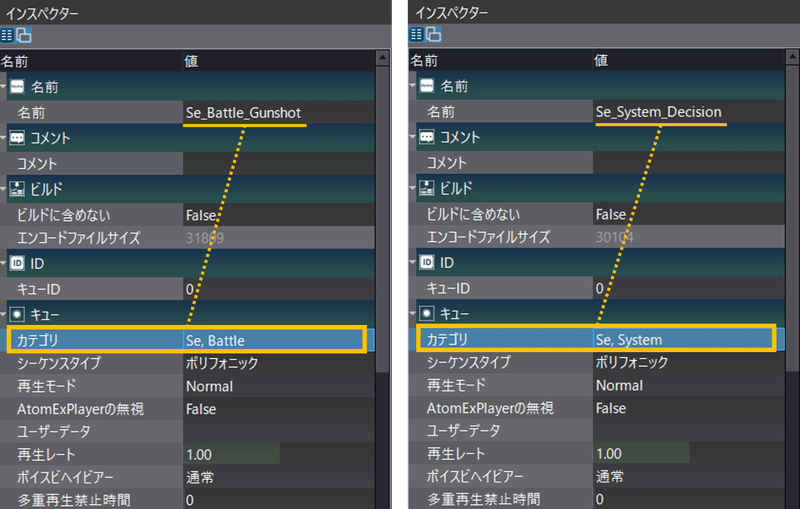This screenshot has height=509, width=800.
Task: Click 再生モード Normal value in right inspector
Action: 688,385
